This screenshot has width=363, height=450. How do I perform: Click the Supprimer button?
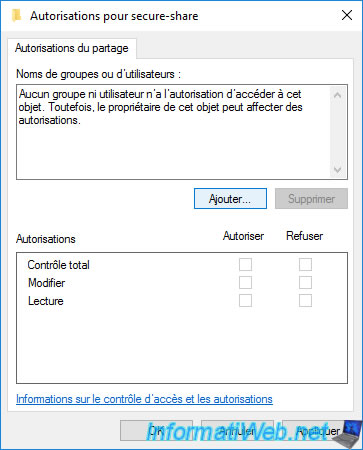[x=311, y=199]
